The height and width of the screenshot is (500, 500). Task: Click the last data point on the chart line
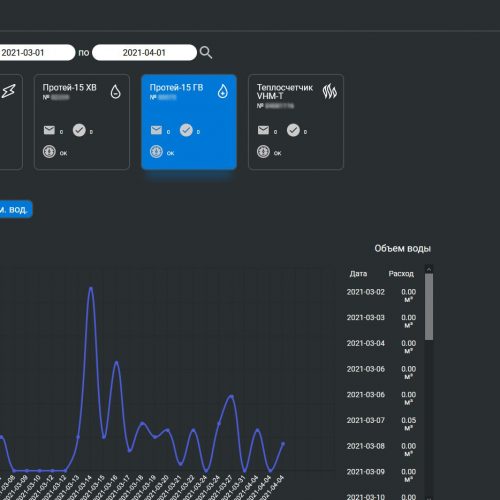283,444
